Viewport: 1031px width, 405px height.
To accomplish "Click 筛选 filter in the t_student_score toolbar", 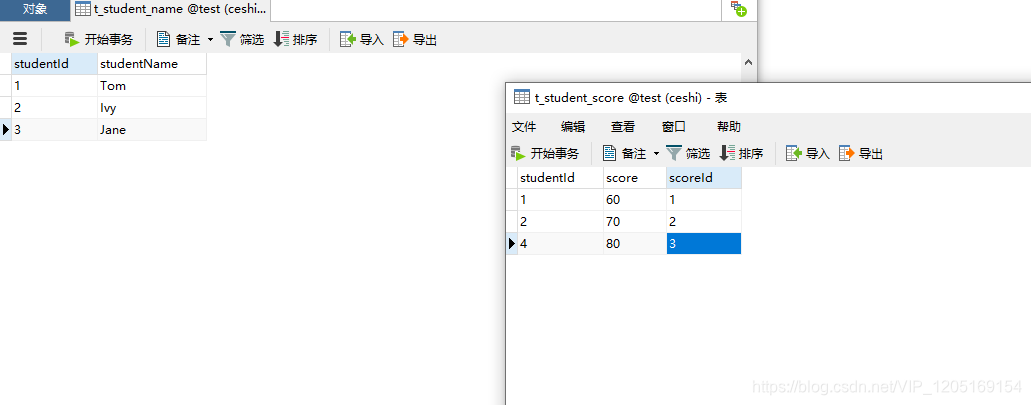I will [688, 154].
